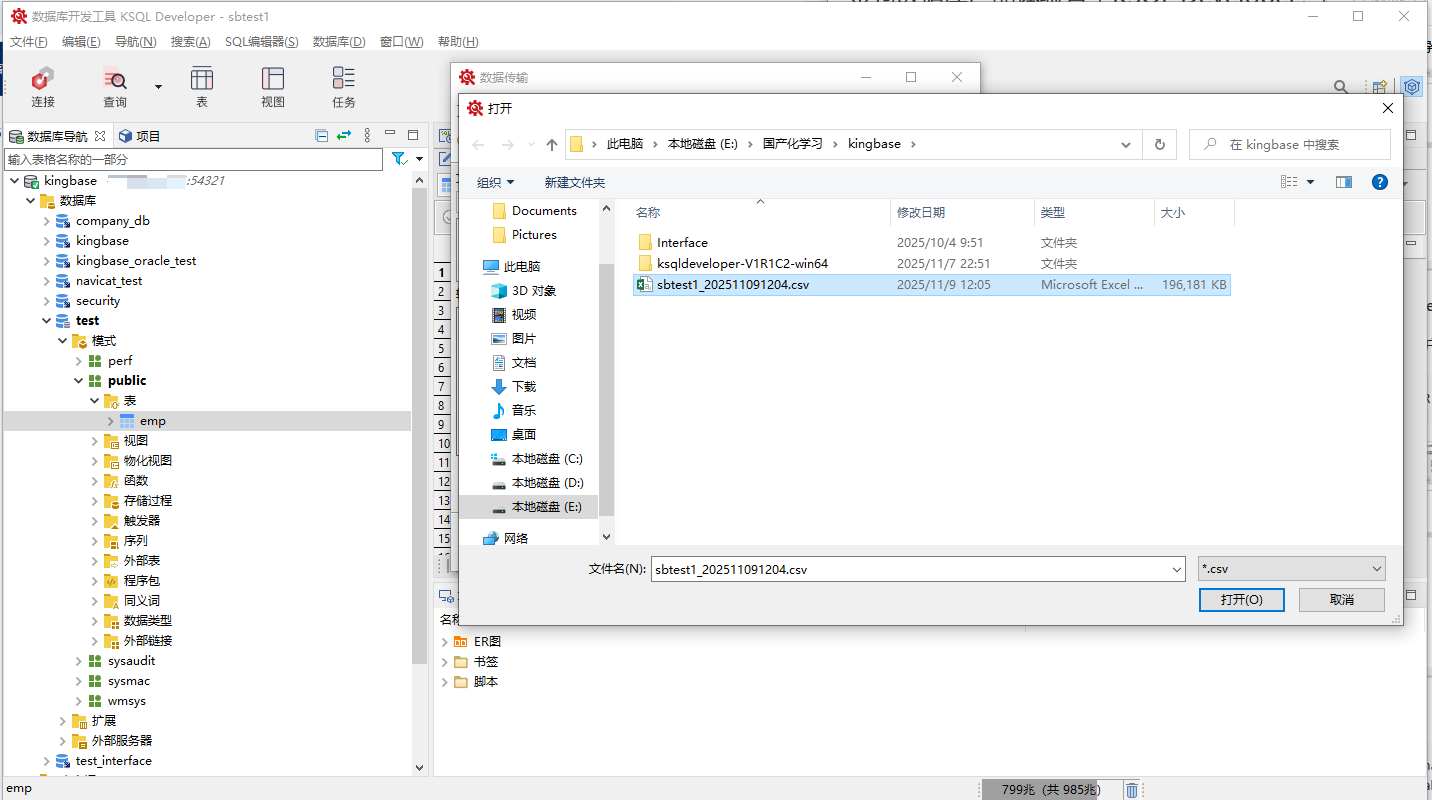
Task: Open the *.csv file type dropdown
Action: (1291, 569)
